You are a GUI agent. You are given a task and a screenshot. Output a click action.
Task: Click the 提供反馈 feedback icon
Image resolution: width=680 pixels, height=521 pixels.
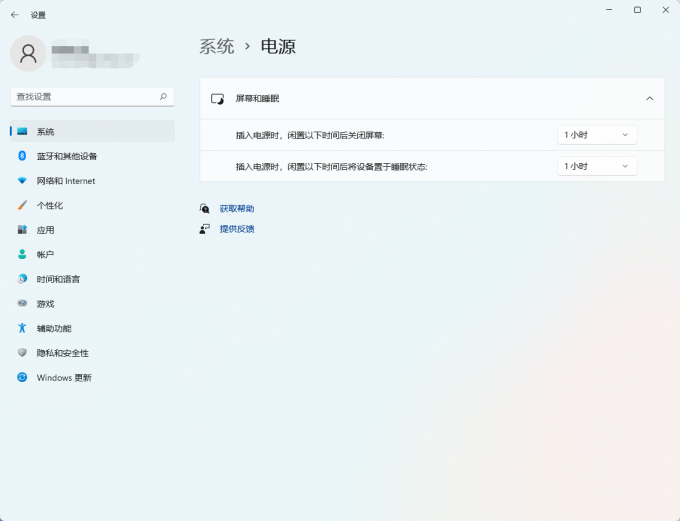204,229
